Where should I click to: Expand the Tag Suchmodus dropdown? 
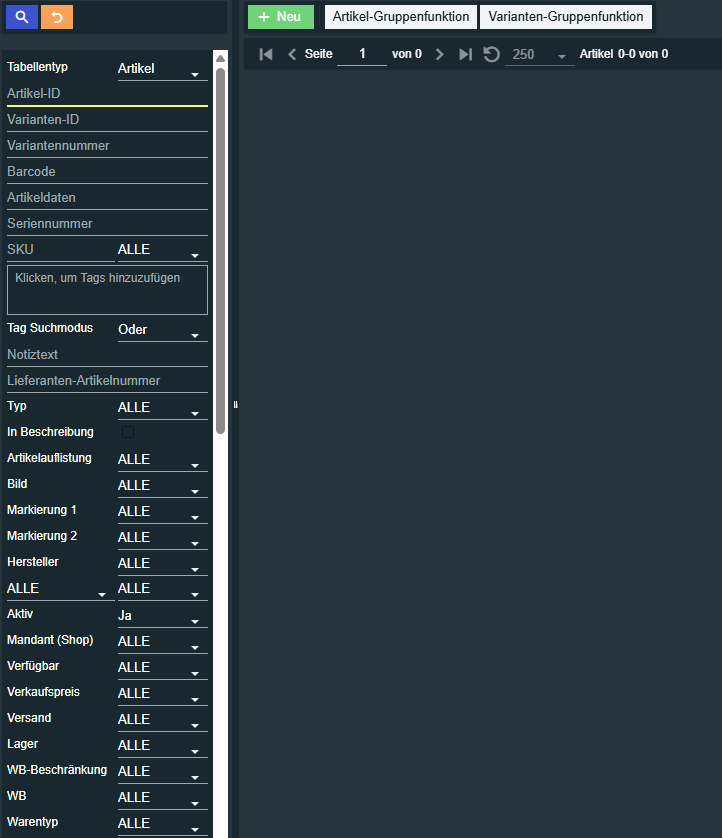click(162, 330)
